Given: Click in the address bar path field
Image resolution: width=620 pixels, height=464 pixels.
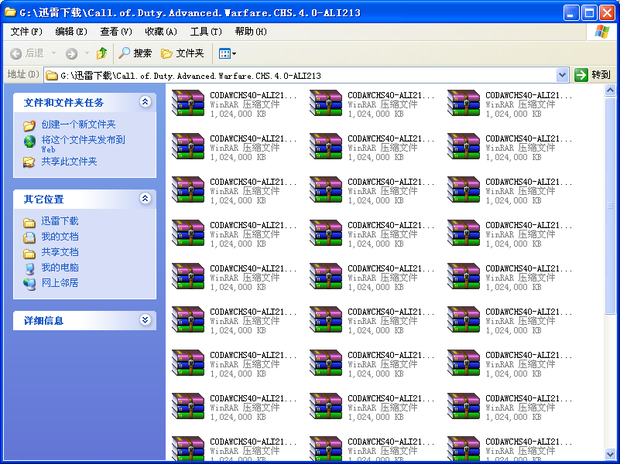Looking at the screenshot, I should coord(300,75).
